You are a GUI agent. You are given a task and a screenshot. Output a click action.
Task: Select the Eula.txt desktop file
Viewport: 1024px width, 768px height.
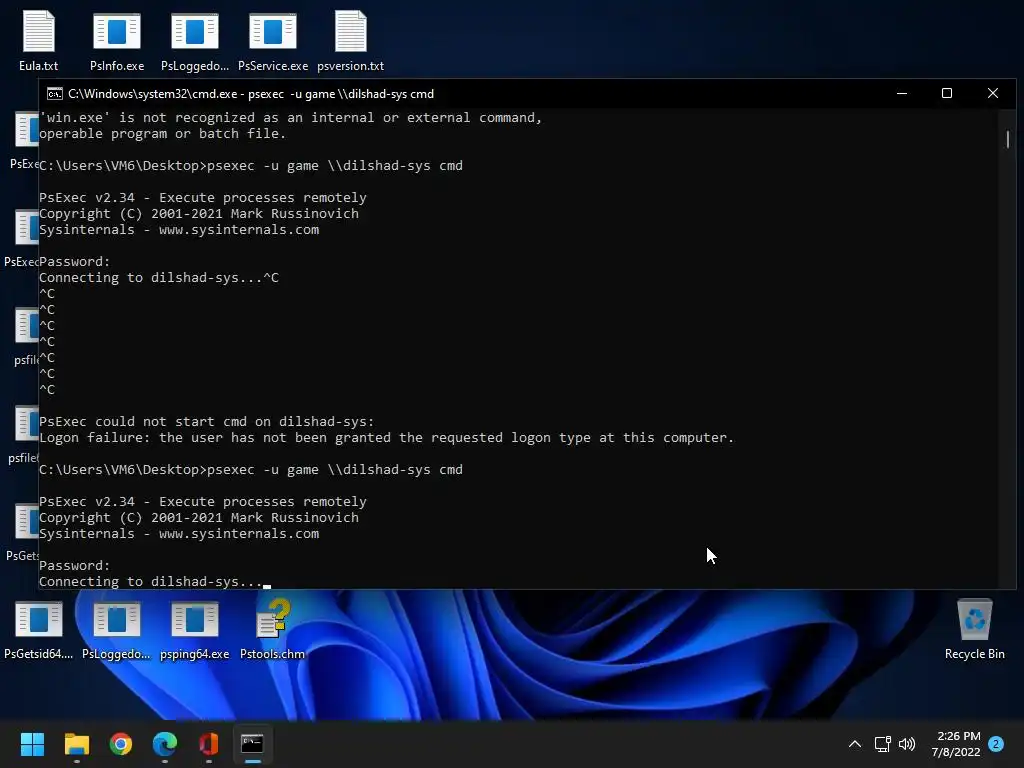click(39, 40)
